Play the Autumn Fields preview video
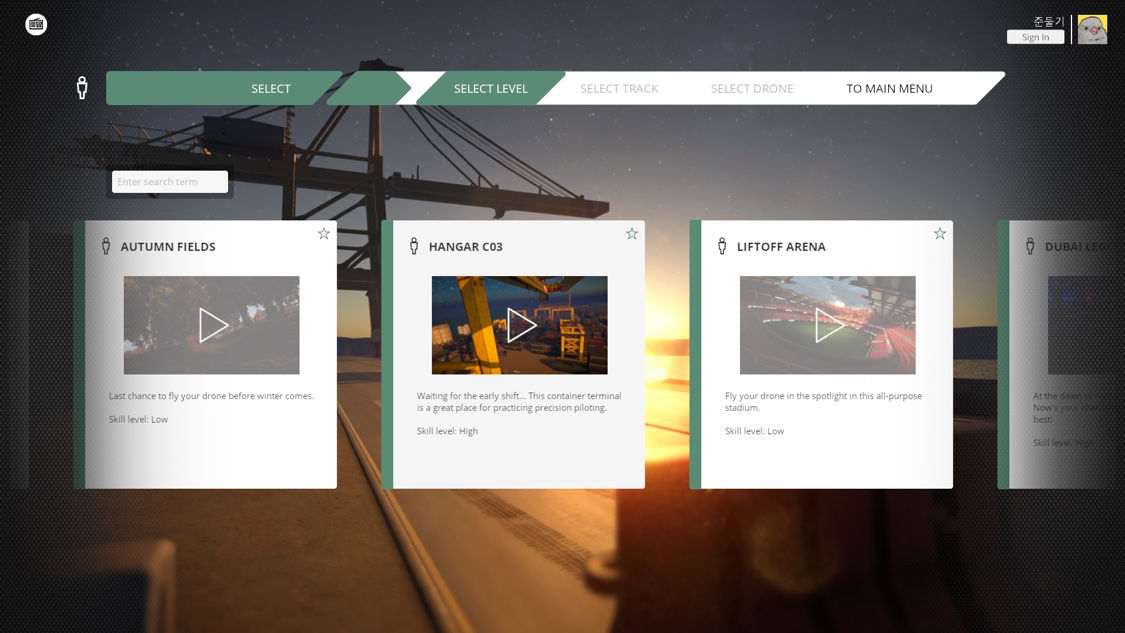Viewport: 1125px width, 633px height. click(x=212, y=325)
